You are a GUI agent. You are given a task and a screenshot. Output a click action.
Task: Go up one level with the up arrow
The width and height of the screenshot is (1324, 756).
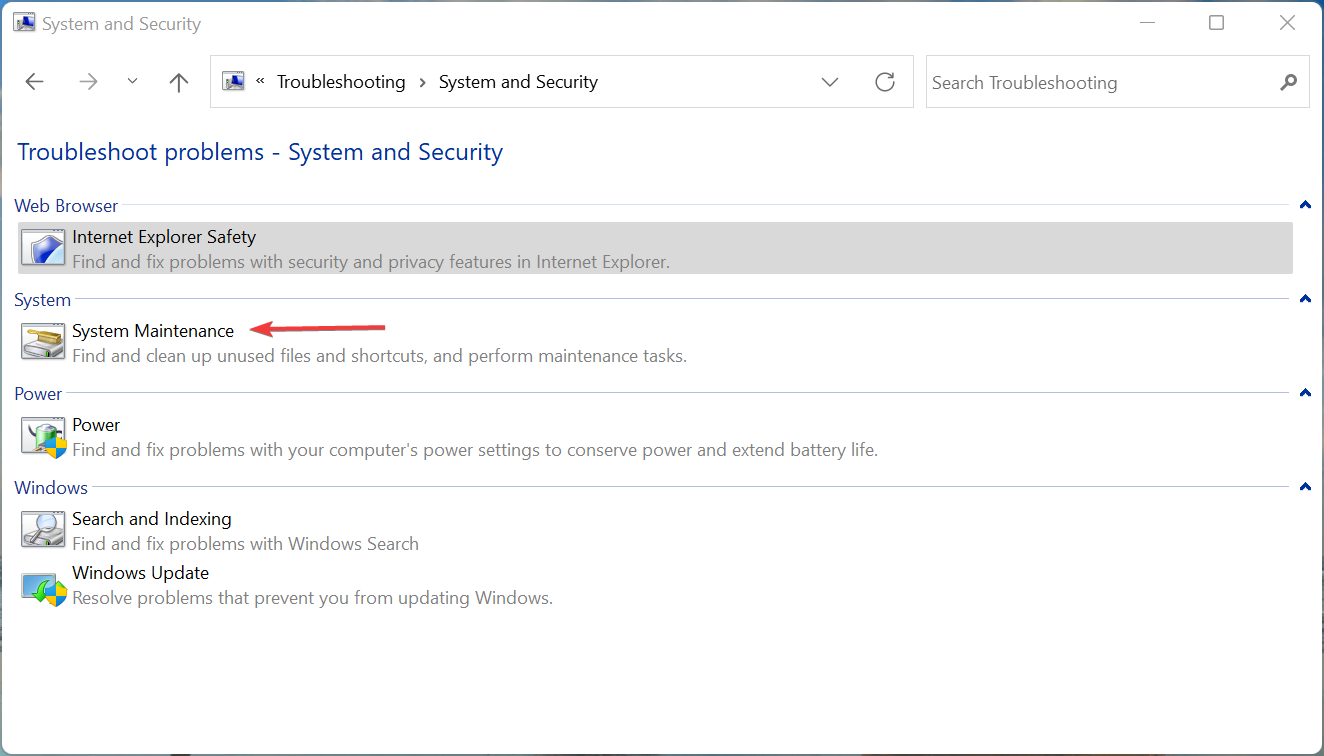[x=179, y=82]
